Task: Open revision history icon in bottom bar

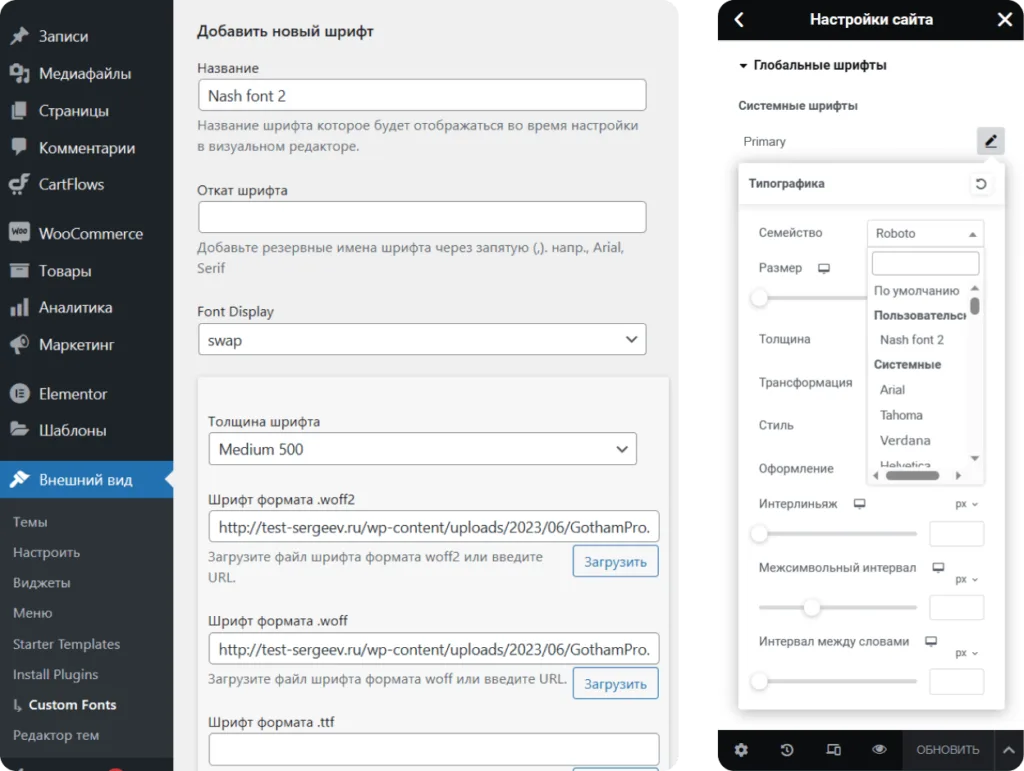Action: pos(787,749)
